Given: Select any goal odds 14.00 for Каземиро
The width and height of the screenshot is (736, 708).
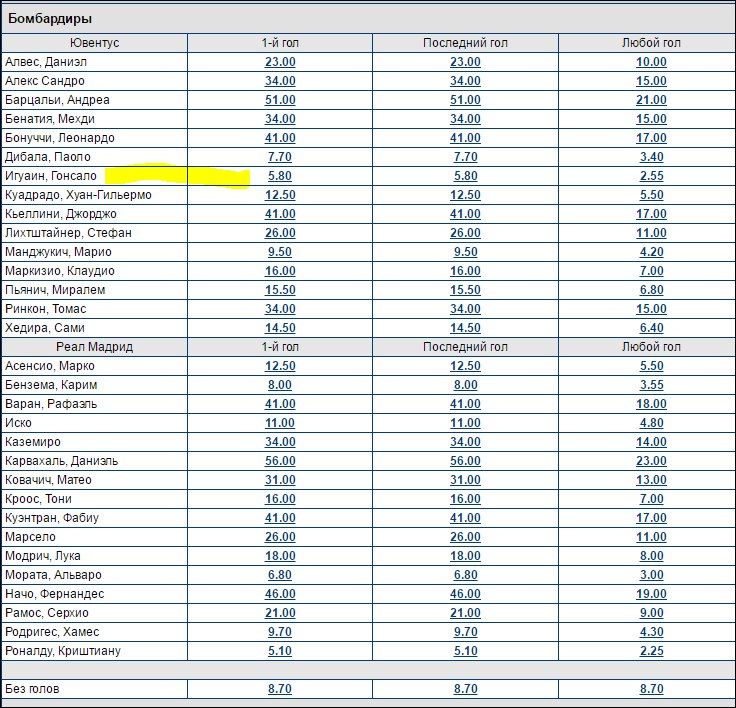Looking at the screenshot, I should 651,442.
